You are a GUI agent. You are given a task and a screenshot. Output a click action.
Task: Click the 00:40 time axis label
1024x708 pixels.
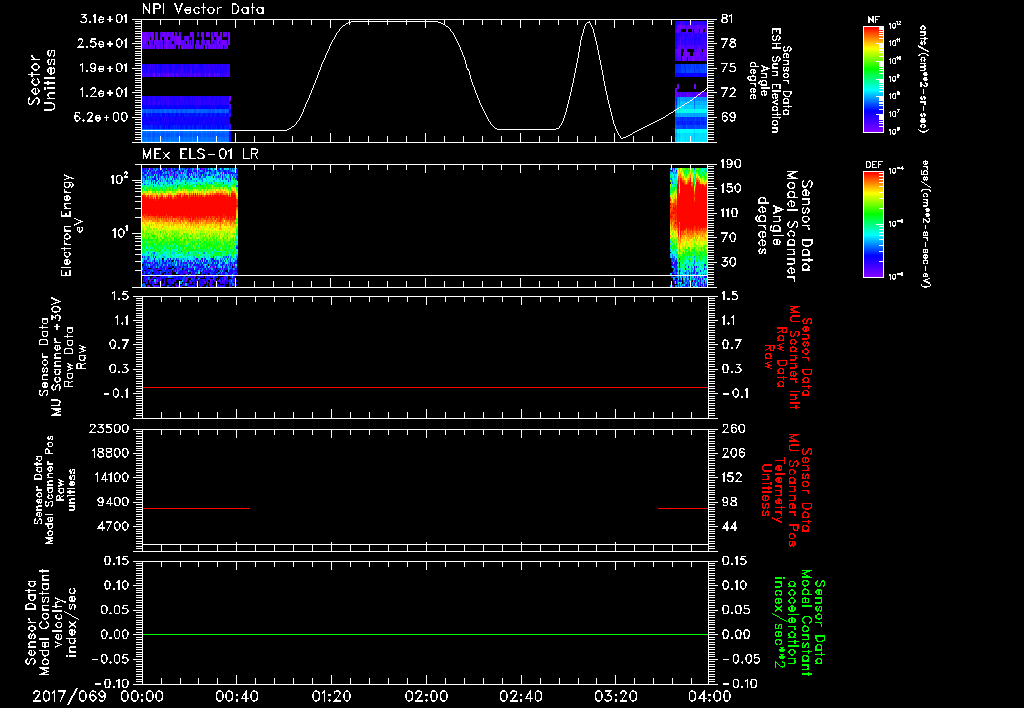(x=236, y=696)
